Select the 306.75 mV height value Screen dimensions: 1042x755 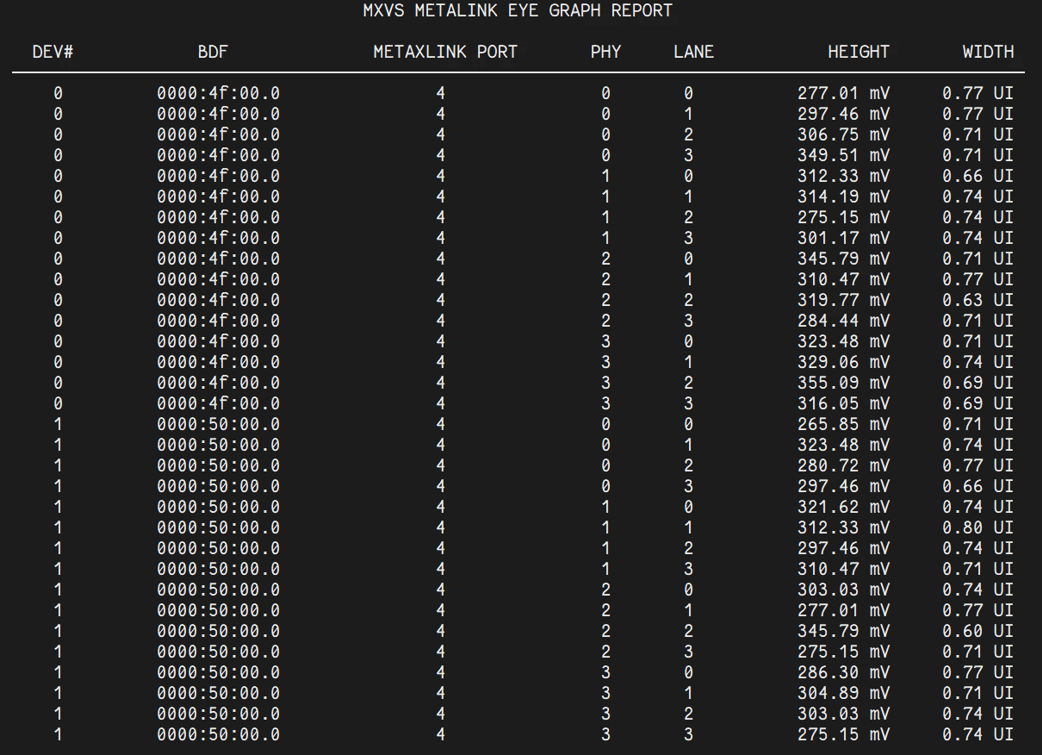tap(843, 135)
